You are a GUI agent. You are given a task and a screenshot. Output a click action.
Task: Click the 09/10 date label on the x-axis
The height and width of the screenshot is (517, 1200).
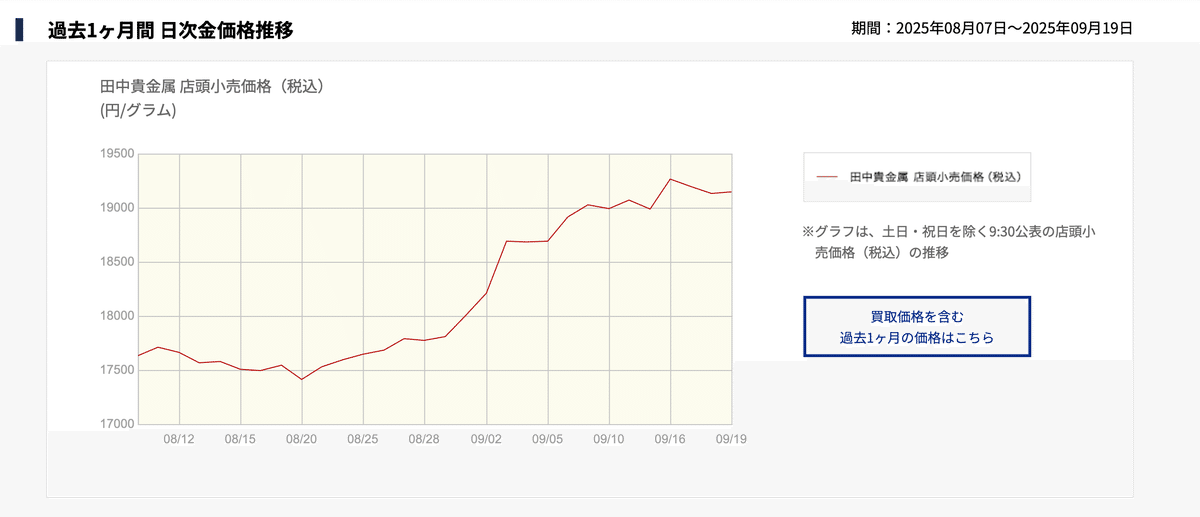coord(608,439)
